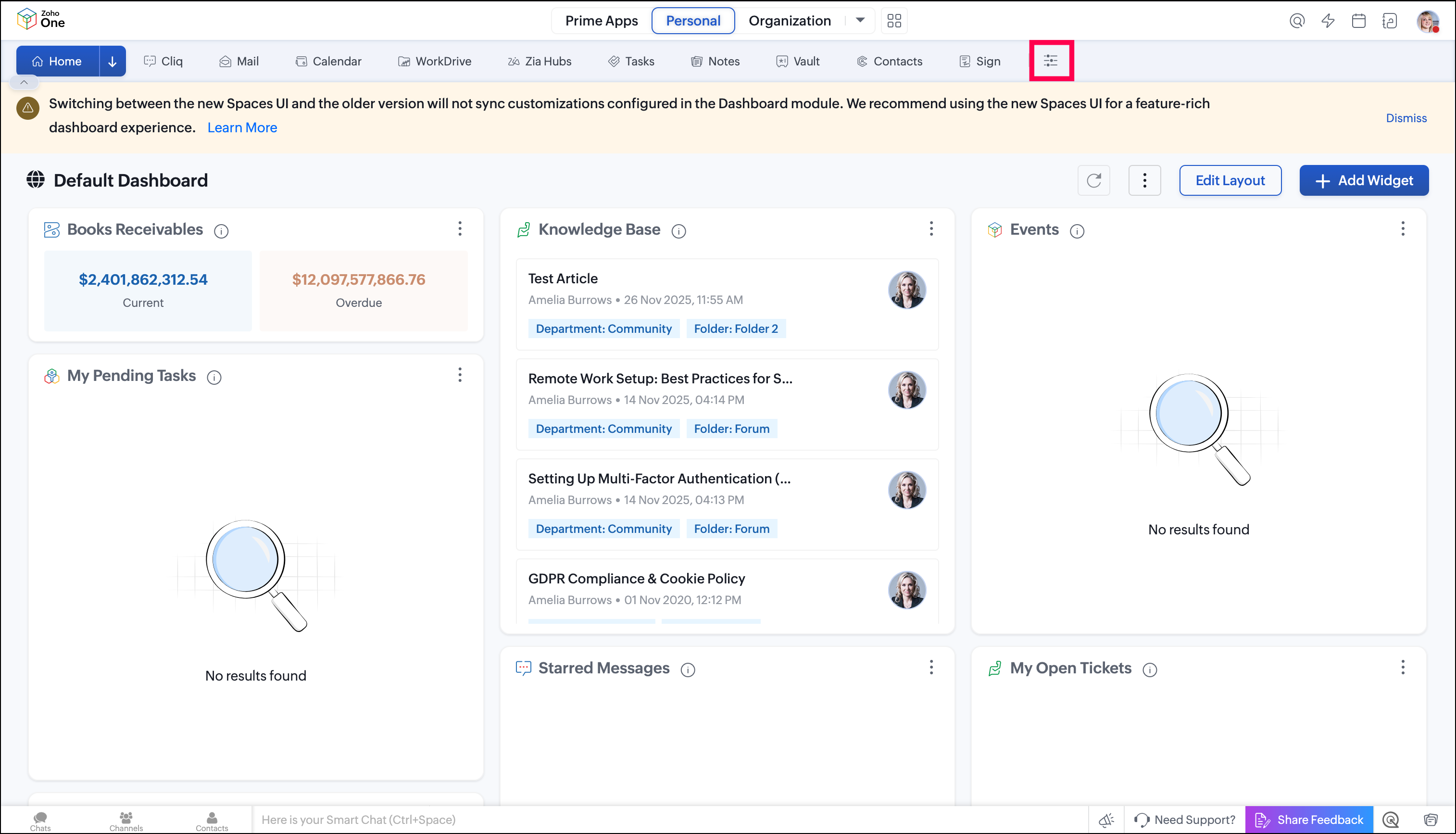Image resolution: width=1456 pixels, height=834 pixels.
Task: Open the calendar icon in top header
Action: (1359, 21)
